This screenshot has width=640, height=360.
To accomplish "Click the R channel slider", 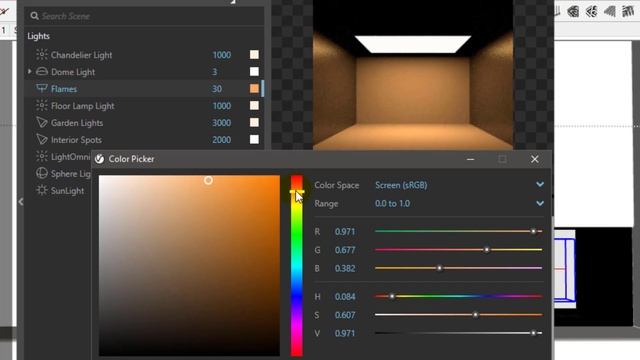I will 458,231.
